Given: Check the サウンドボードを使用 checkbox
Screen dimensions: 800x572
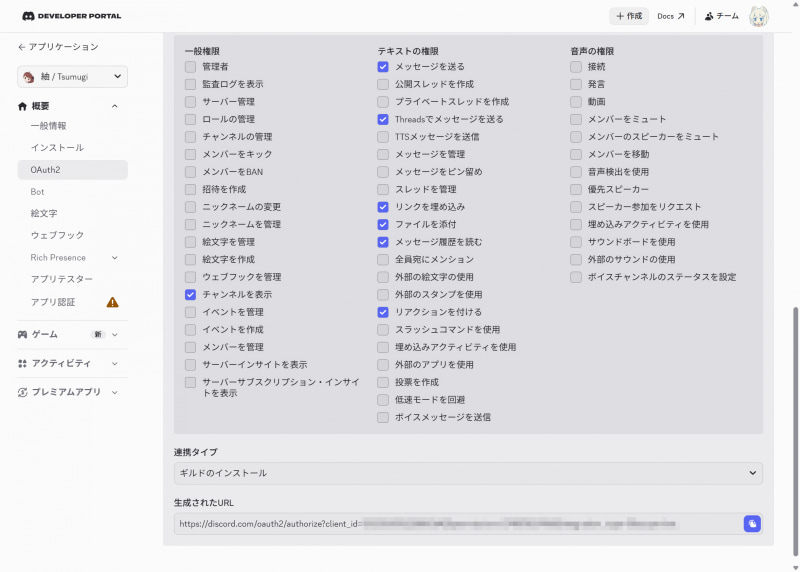Looking at the screenshot, I should click(576, 242).
